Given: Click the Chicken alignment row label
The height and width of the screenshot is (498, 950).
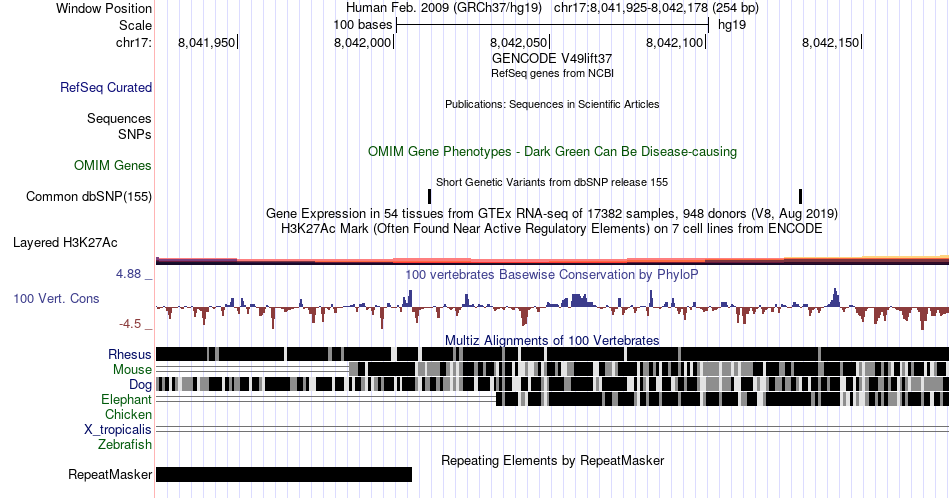Looking at the screenshot, I should point(128,414).
